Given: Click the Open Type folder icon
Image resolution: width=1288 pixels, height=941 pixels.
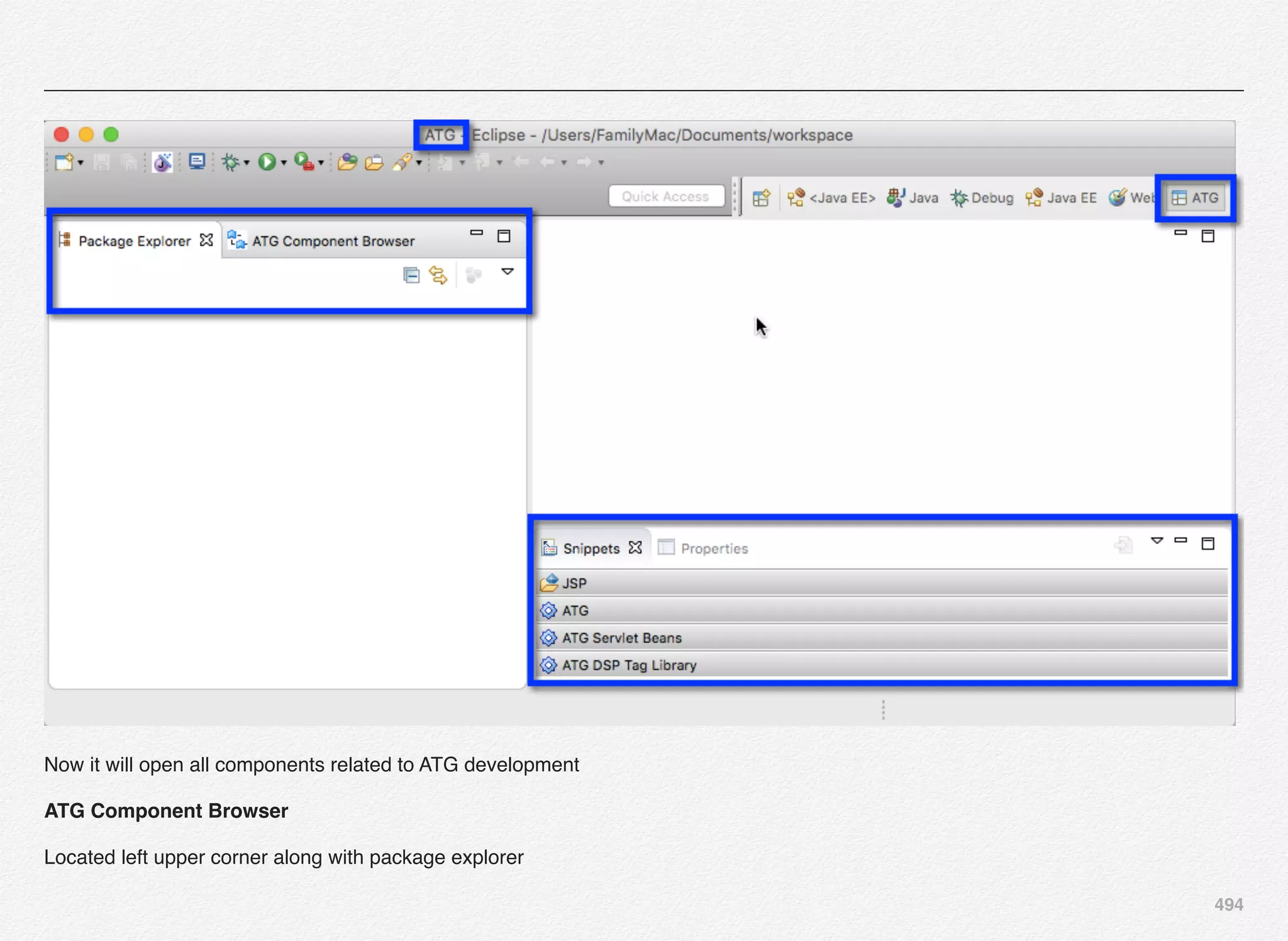Looking at the screenshot, I should point(347,162).
